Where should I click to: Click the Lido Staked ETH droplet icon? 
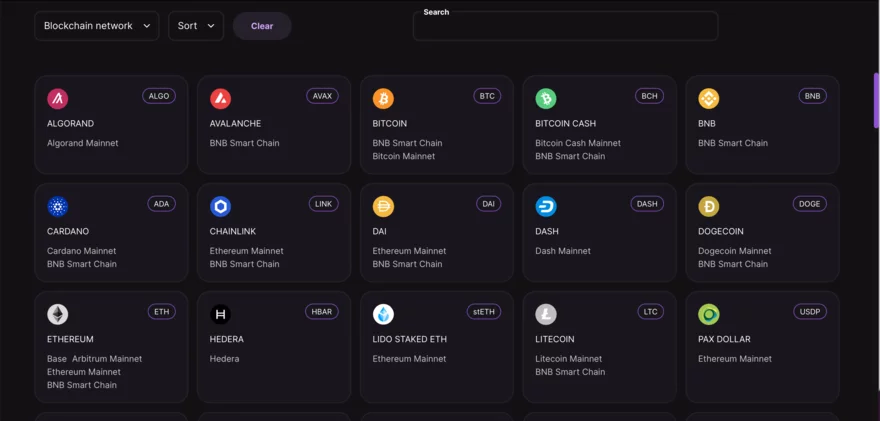(383, 314)
